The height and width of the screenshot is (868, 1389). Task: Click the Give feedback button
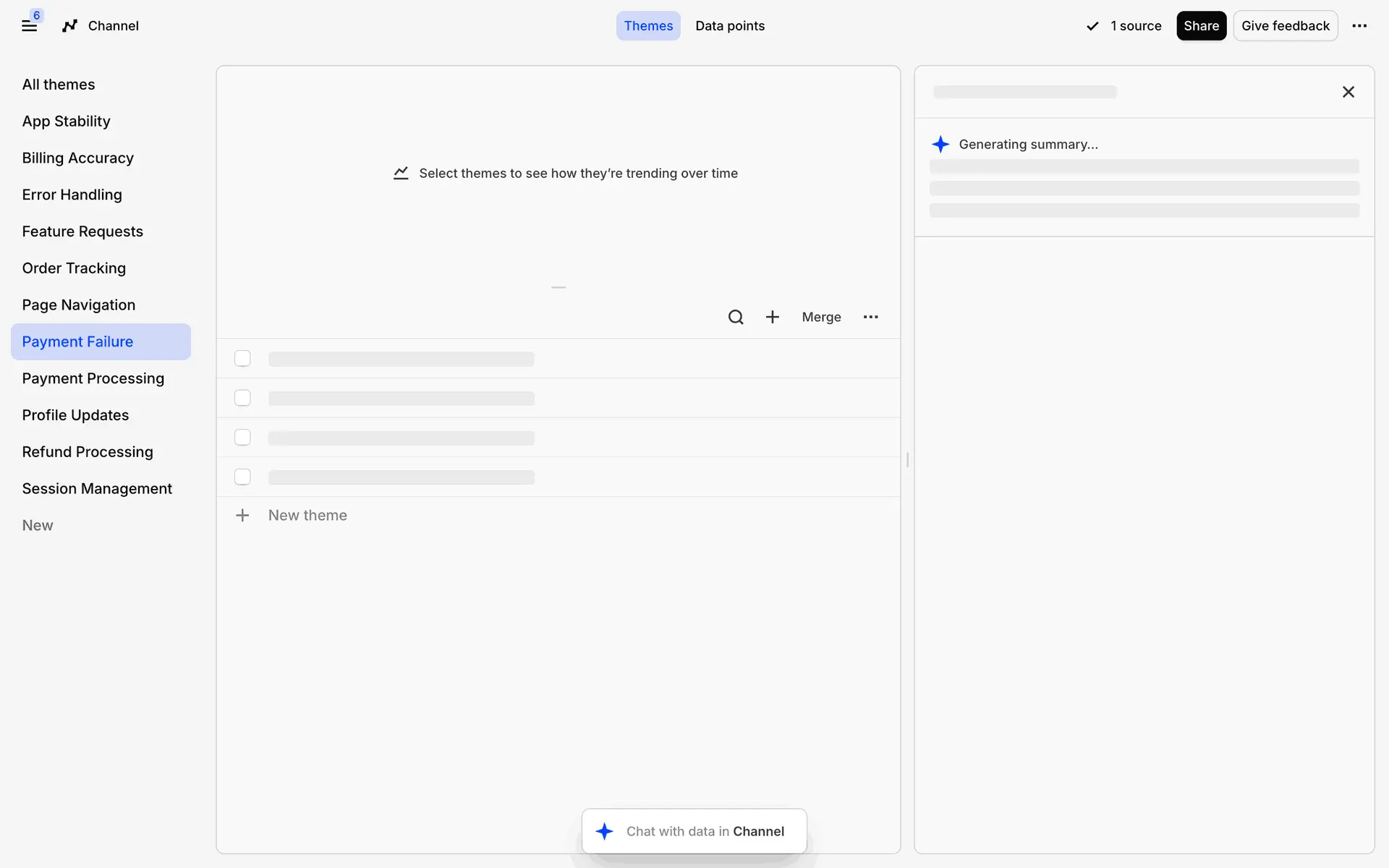1285,26
